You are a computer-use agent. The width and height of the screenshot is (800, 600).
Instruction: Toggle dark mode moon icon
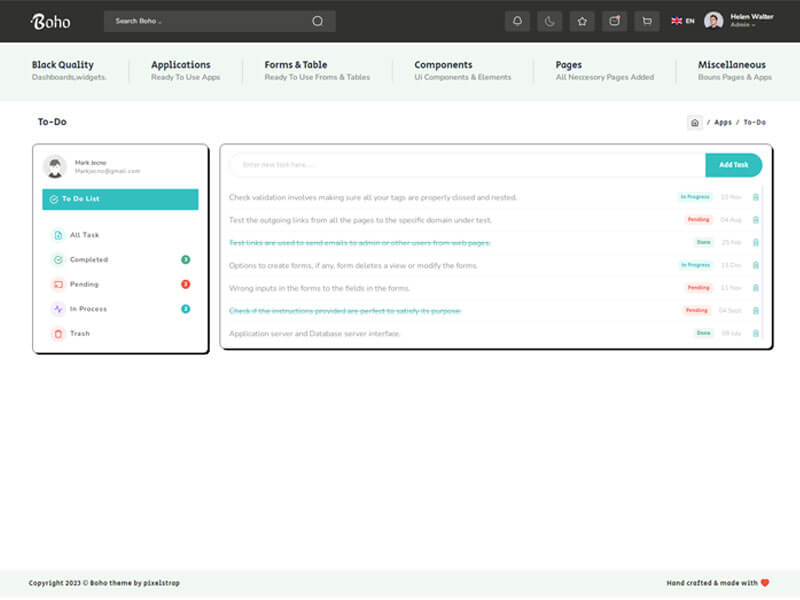point(549,21)
